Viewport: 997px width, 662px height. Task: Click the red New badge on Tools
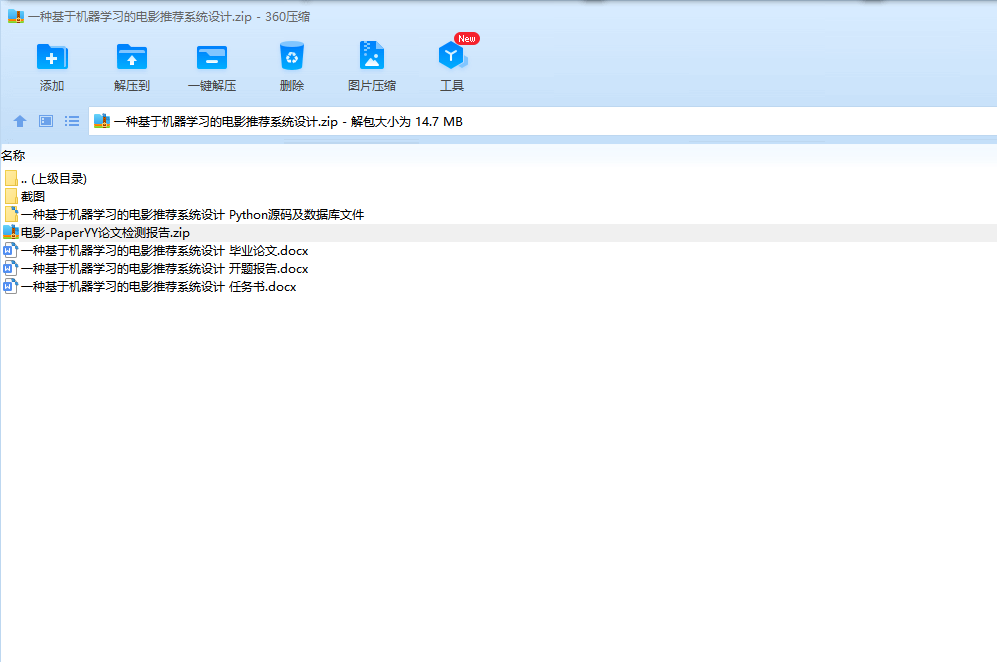467,39
